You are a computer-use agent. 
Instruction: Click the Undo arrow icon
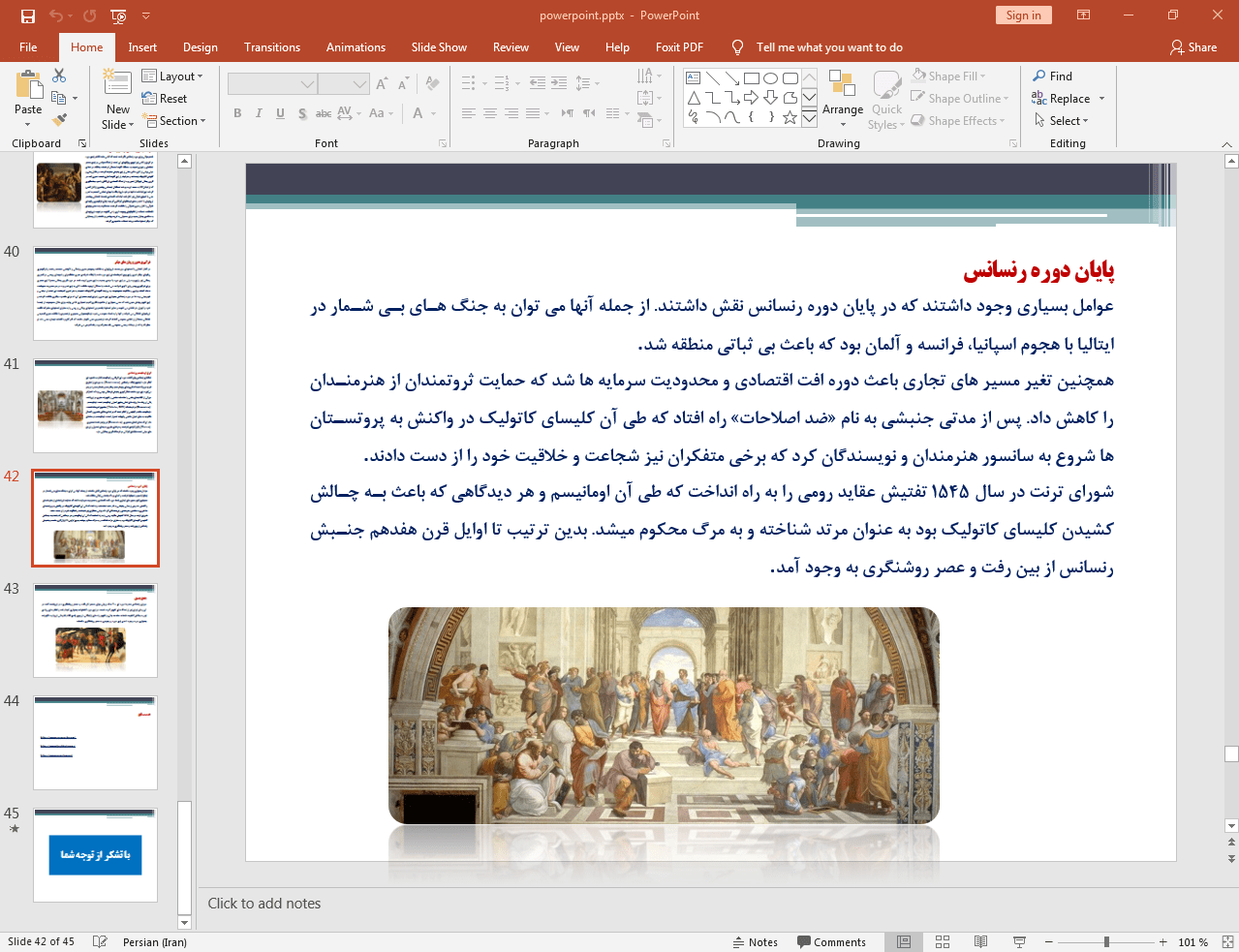[56, 15]
